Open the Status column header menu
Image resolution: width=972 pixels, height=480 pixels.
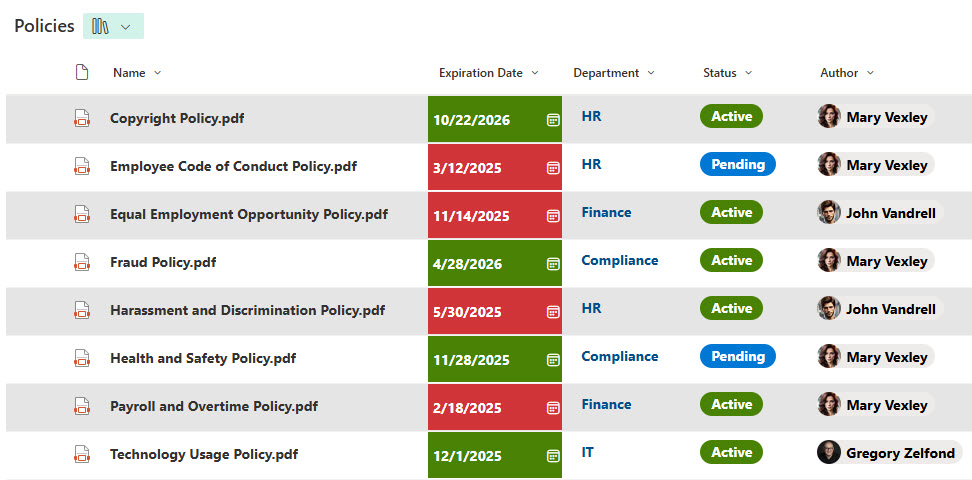748,73
